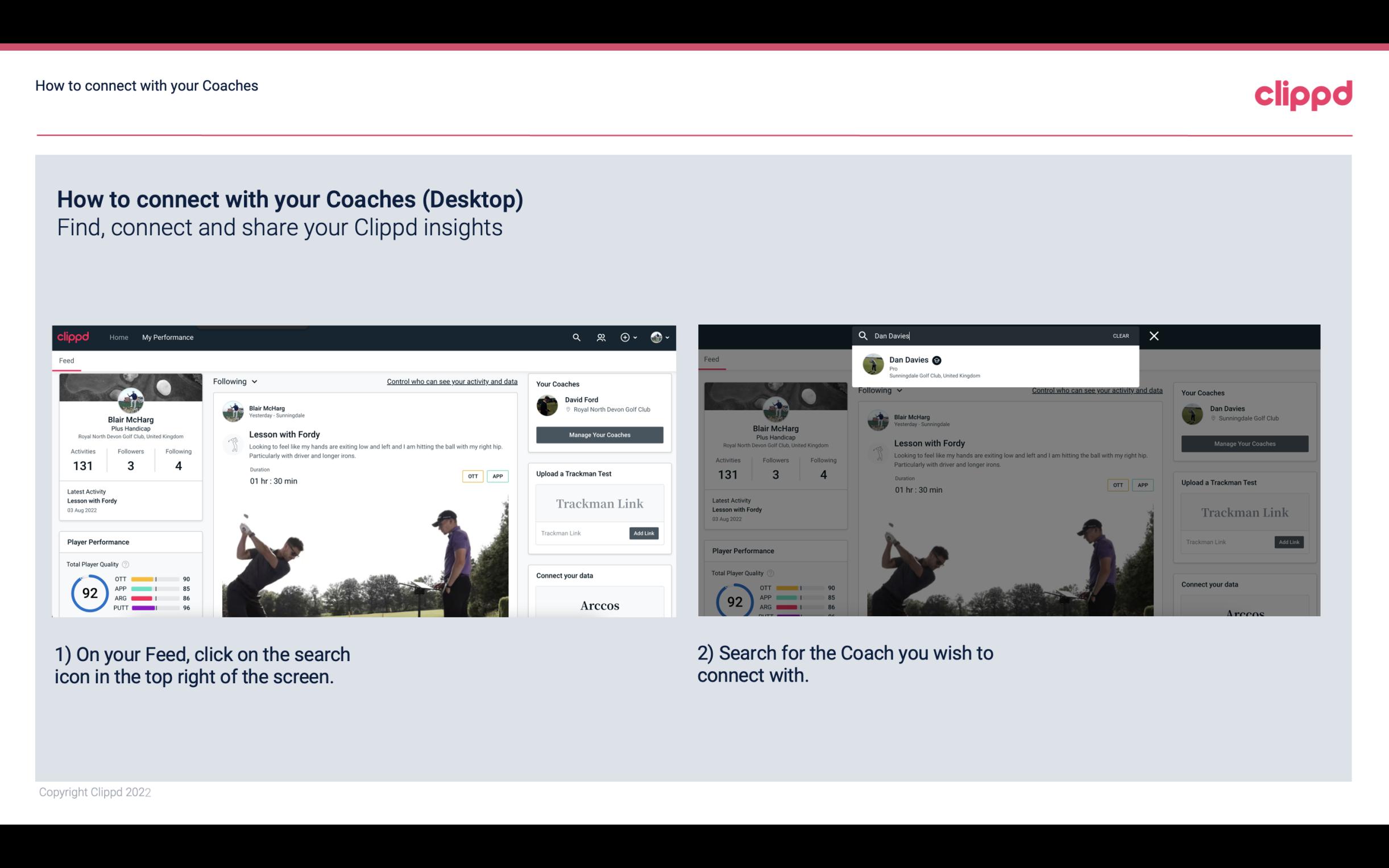Click the close X icon on search overlay
This screenshot has width=1389, height=868.
point(1153,335)
